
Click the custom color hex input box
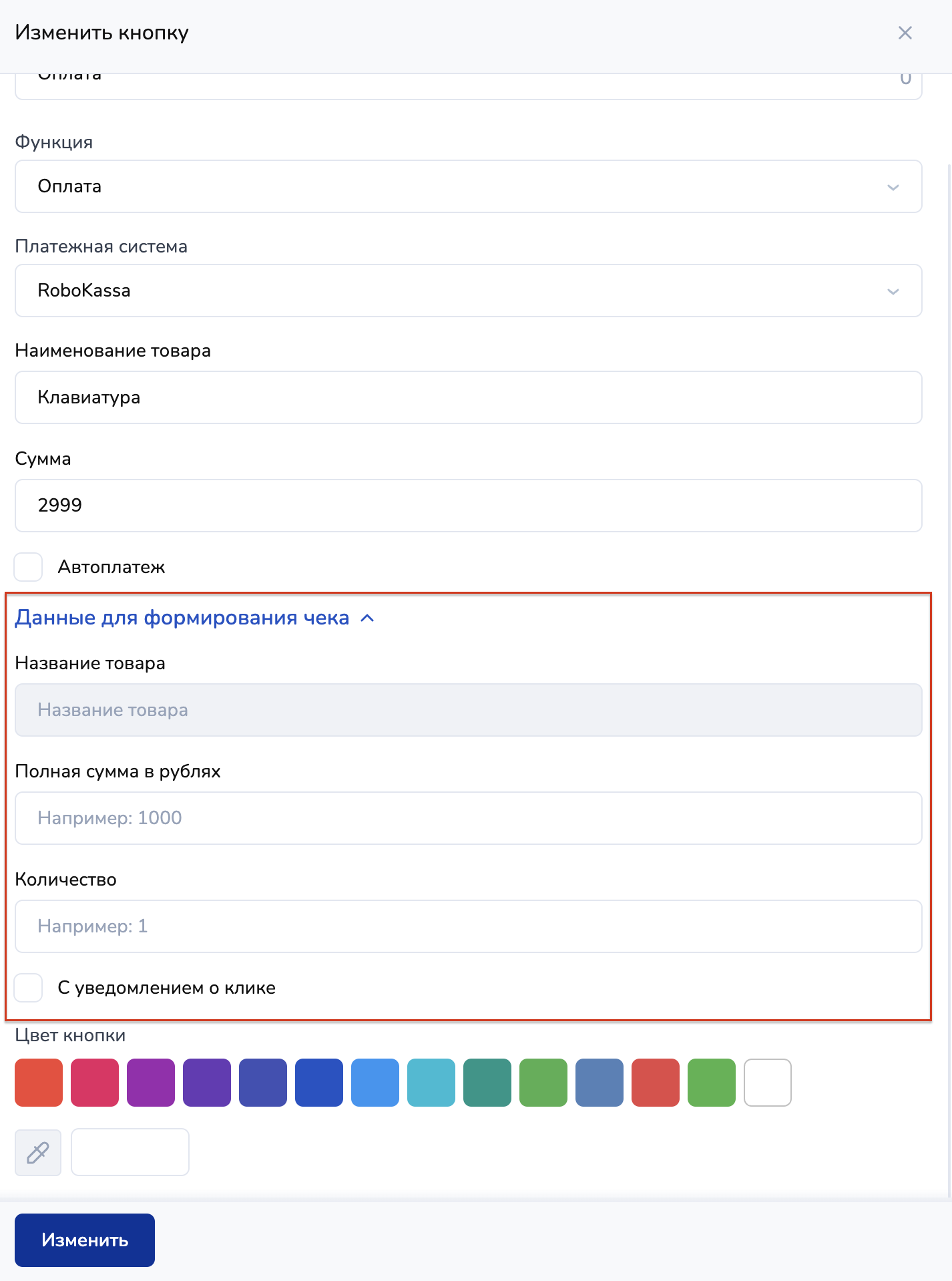pyautogui.click(x=130, y=1152)
